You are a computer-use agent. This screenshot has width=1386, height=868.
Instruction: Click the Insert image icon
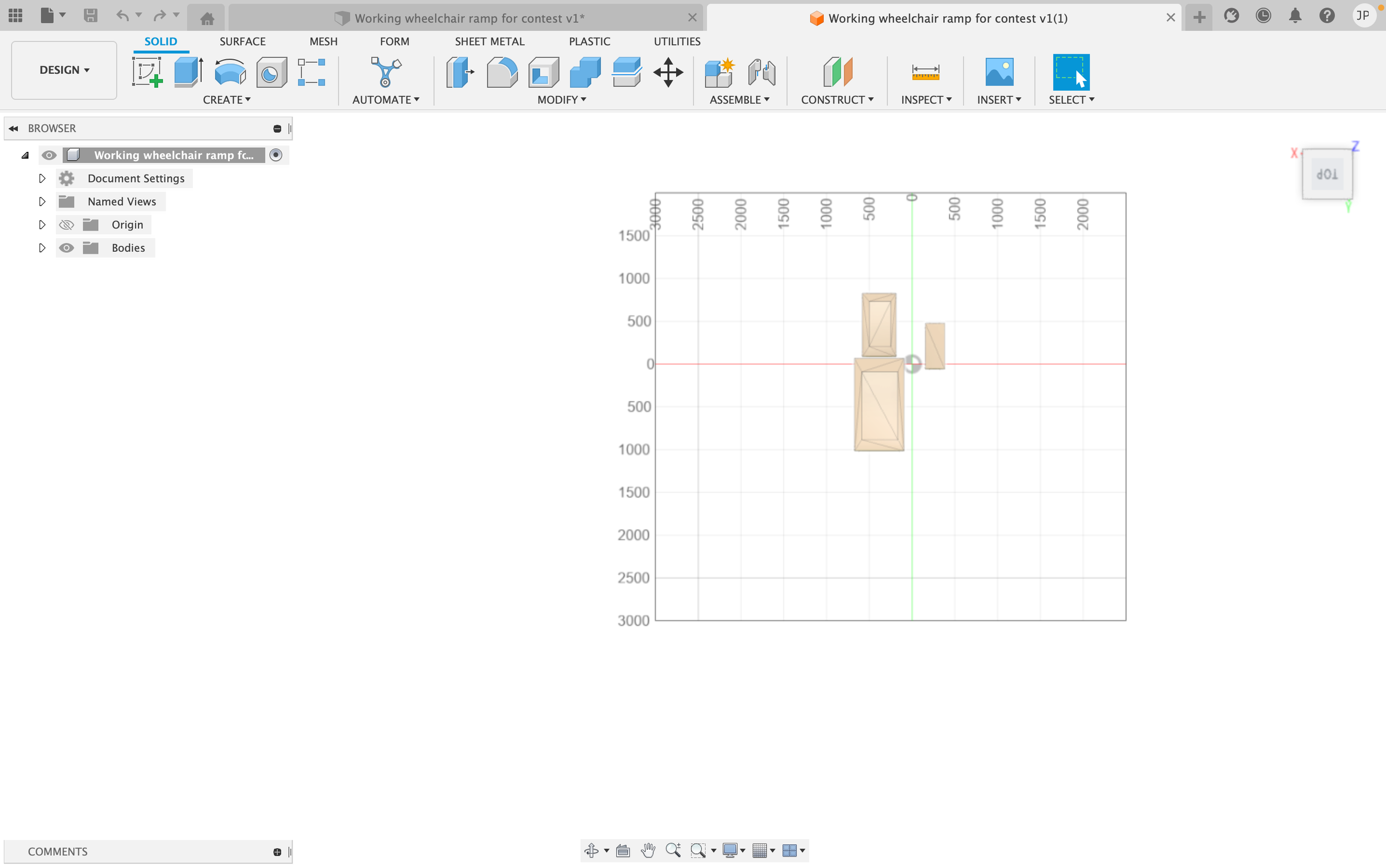[x=999, y=72]
